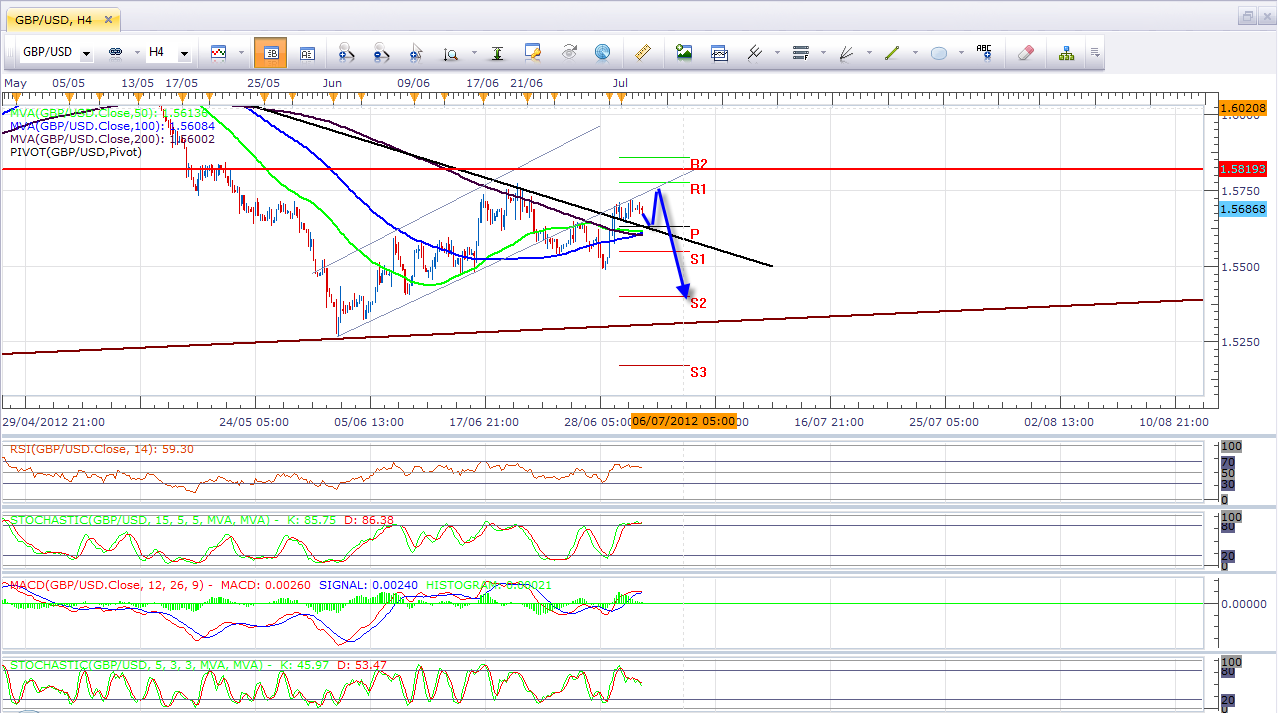Image resolution: width=1278 pixels, height=713 pixels.
Task: Close the GBP/USD, H4 tab
Action: point(107,19)
